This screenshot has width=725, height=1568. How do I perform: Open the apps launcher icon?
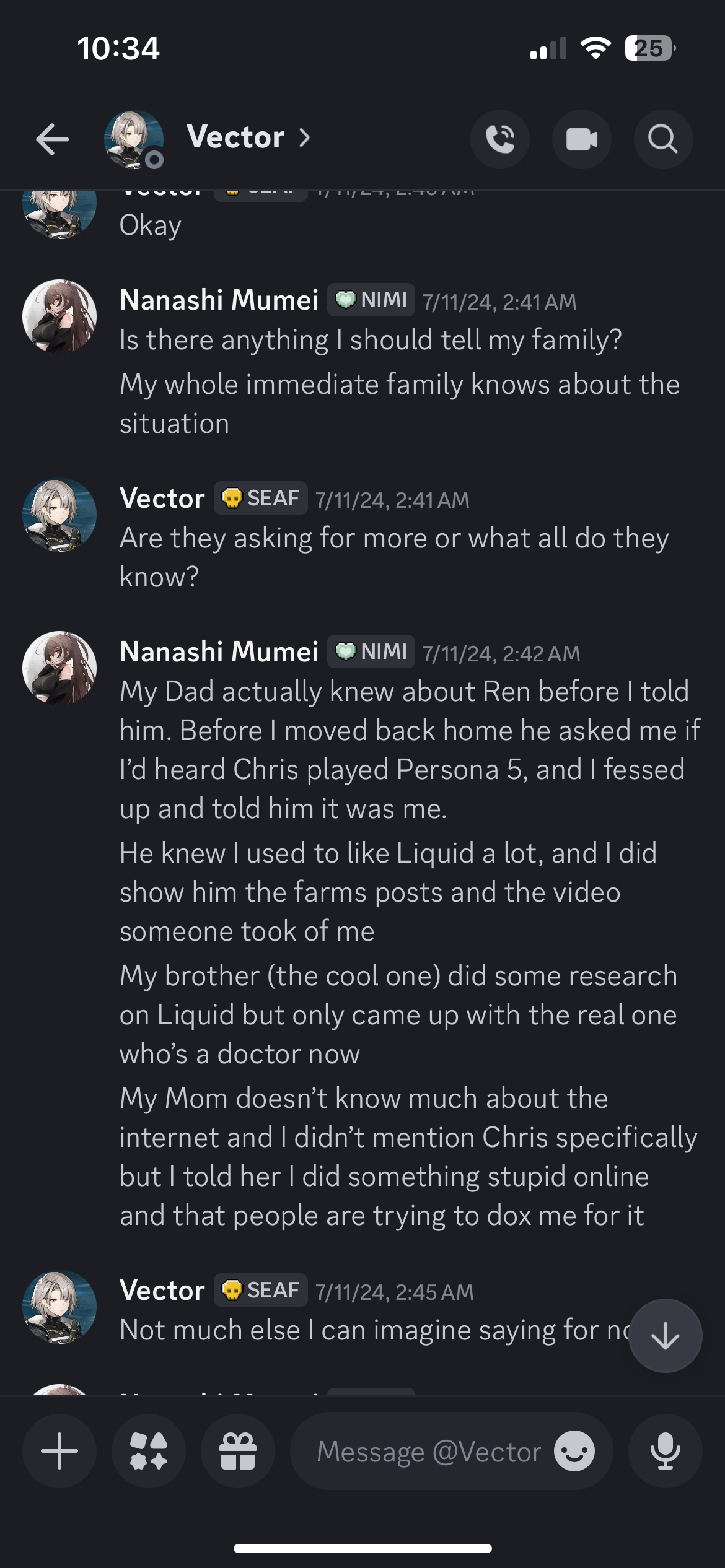149,1451
